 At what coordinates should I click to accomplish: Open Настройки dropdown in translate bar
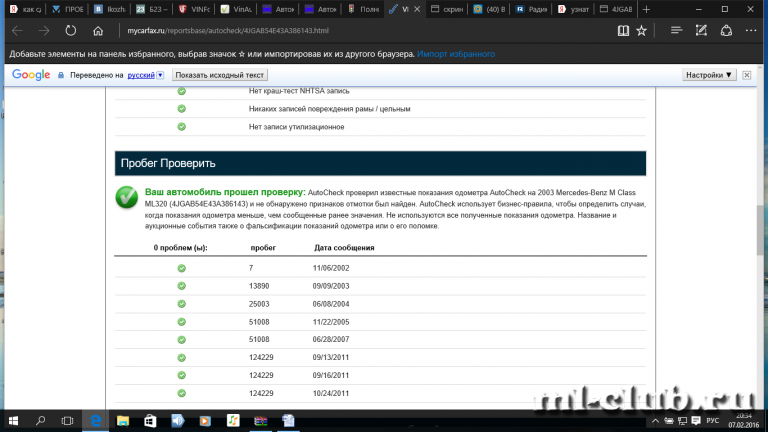(x=709, y=75)
